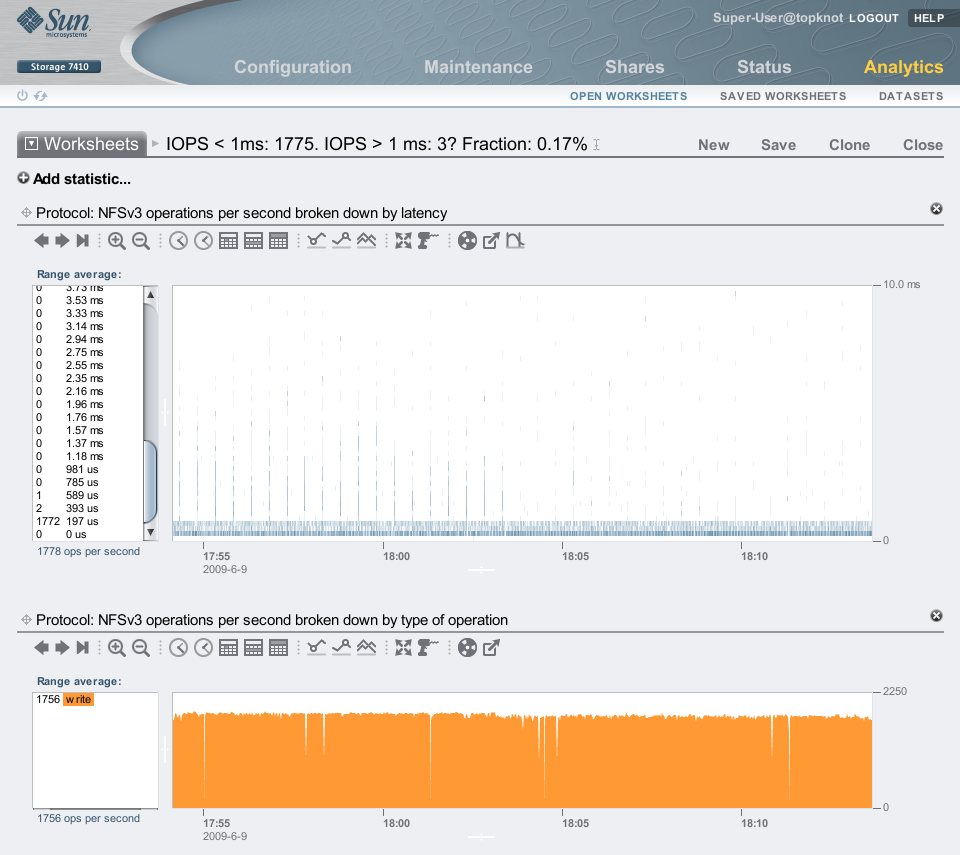Open the Saved Worksheets tab
960x855 pixels.
[783, 97]
